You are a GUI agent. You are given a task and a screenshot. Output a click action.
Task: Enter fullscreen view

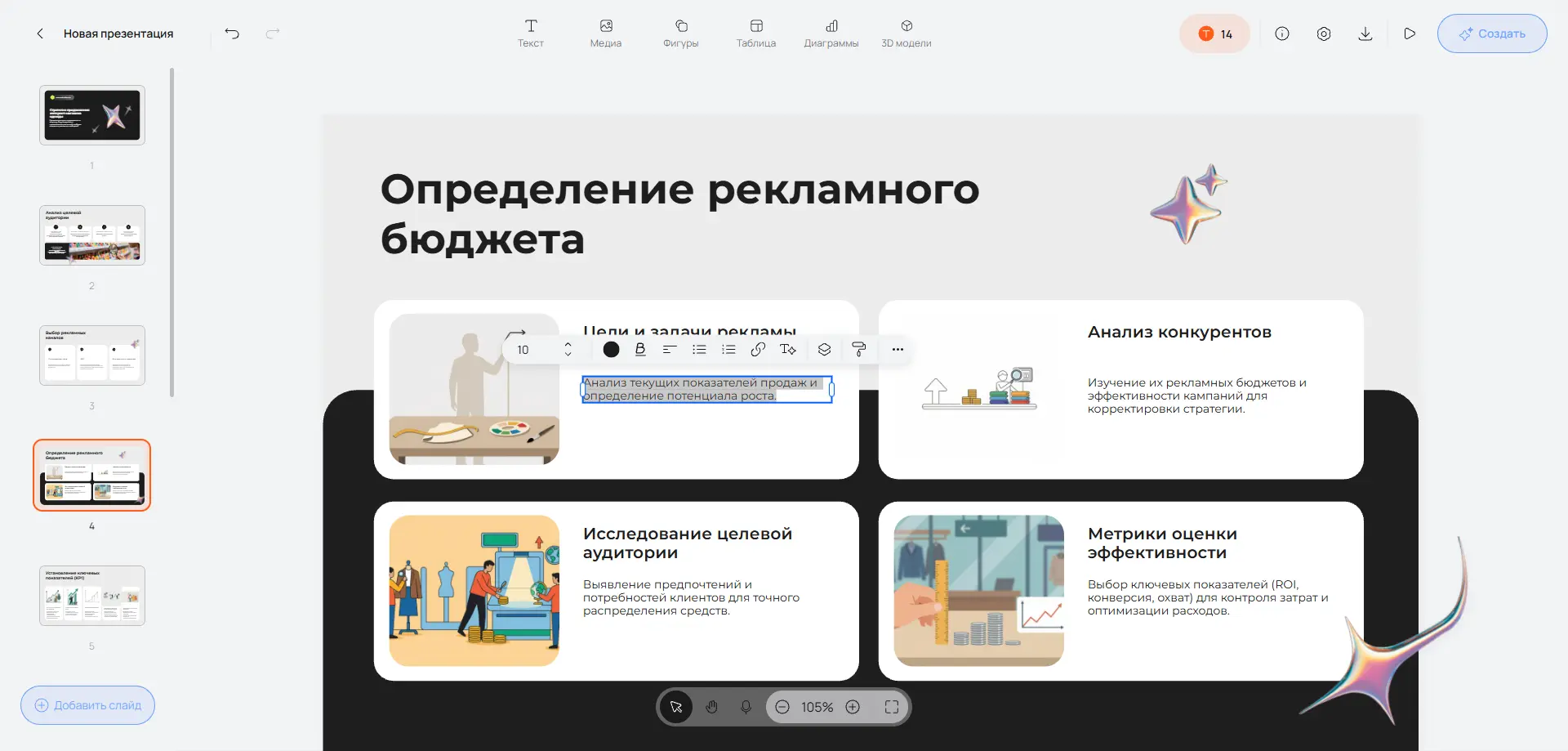point(892,707)
